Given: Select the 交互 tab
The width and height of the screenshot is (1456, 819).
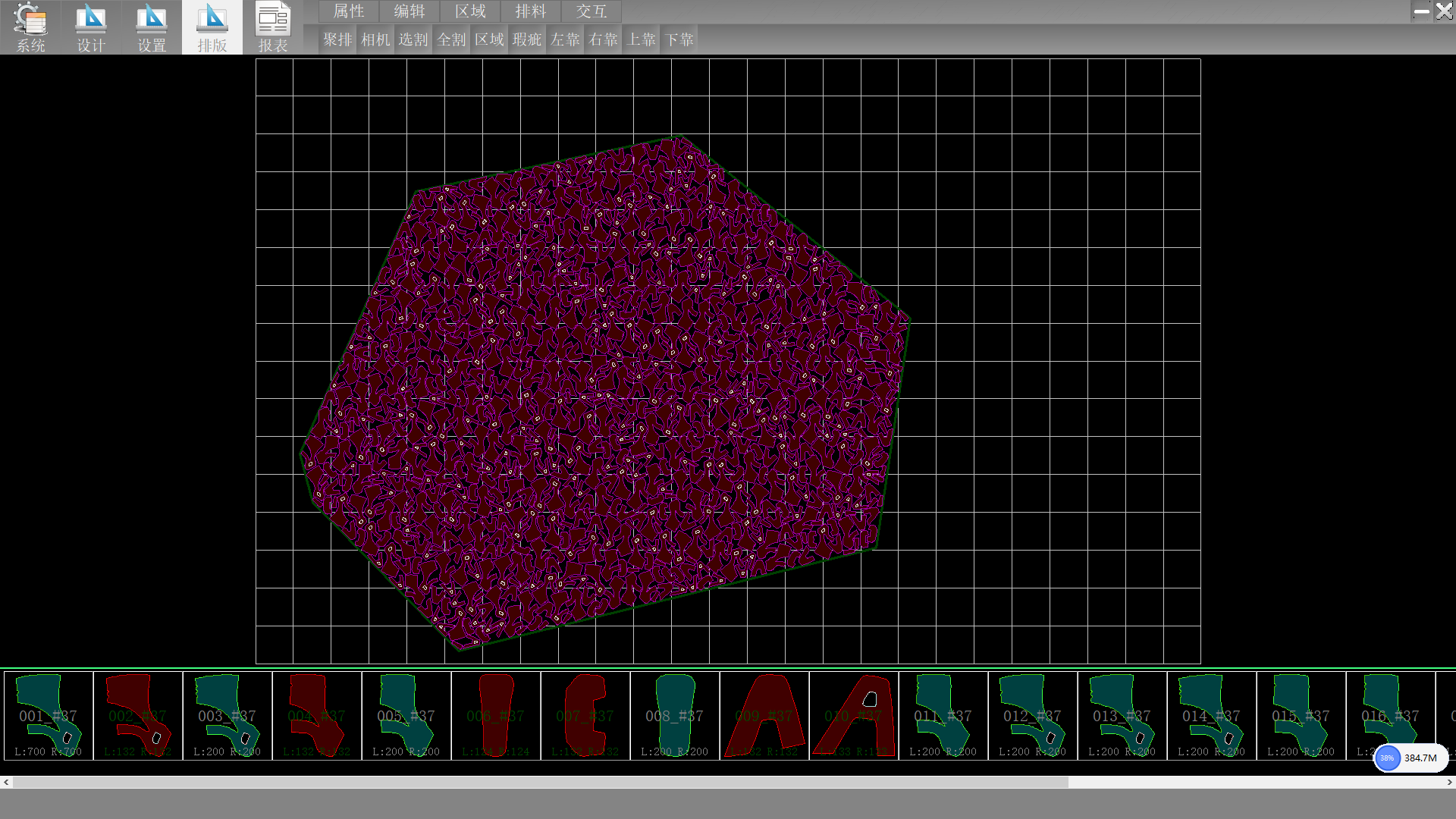Looking at the screenshot, I should click(x=591, y=11).
